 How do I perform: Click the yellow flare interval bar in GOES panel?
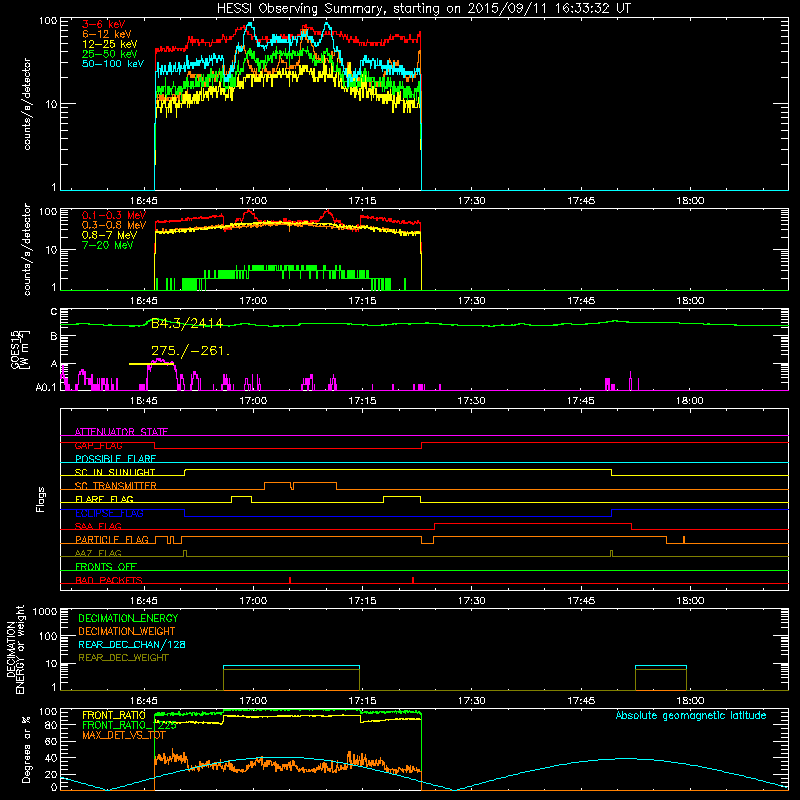point(152,364)
